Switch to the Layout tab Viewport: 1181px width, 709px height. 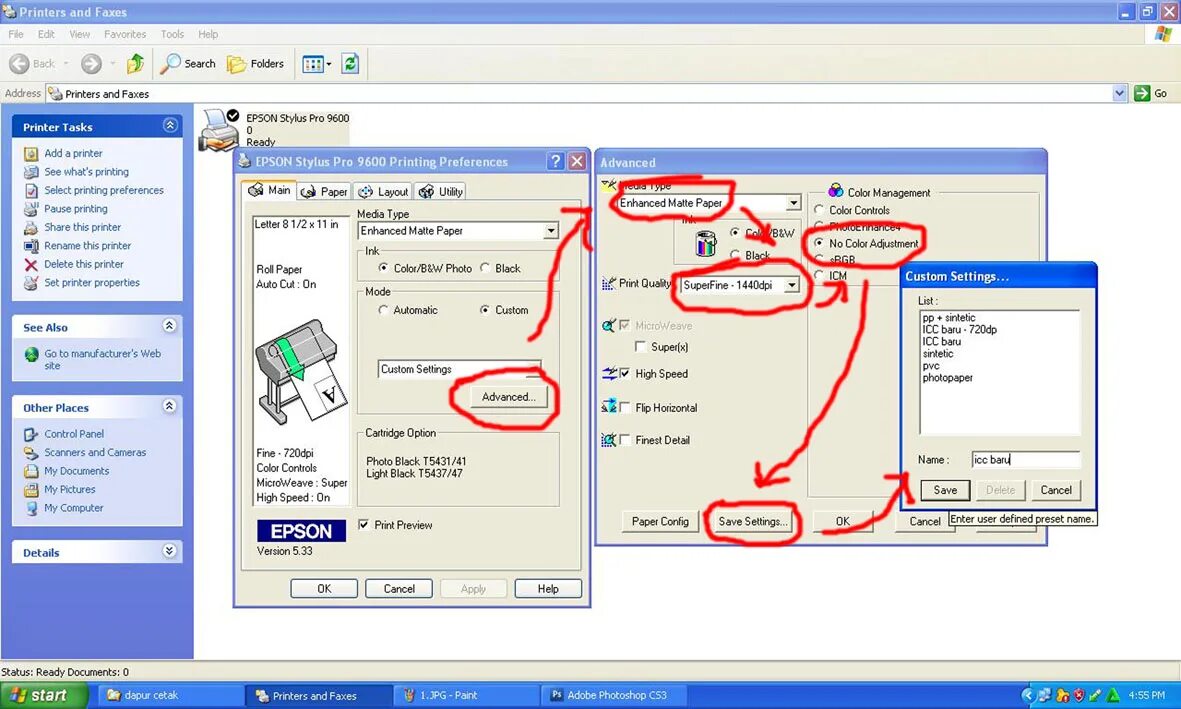[383, 191]
